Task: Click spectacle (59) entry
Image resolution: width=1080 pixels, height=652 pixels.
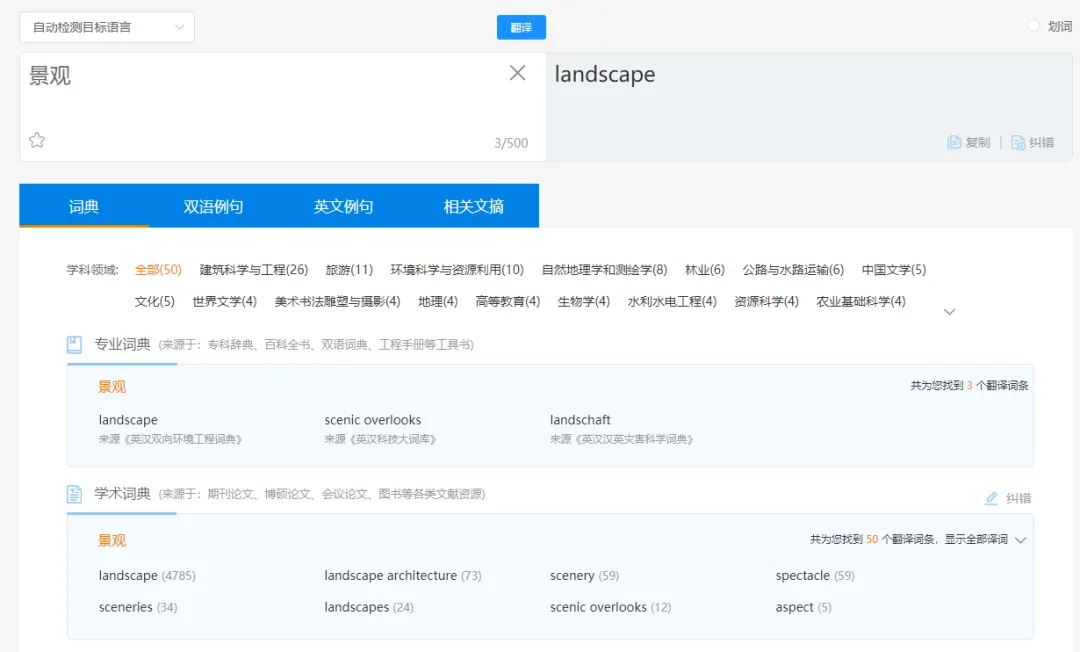Action: [815, 576]
